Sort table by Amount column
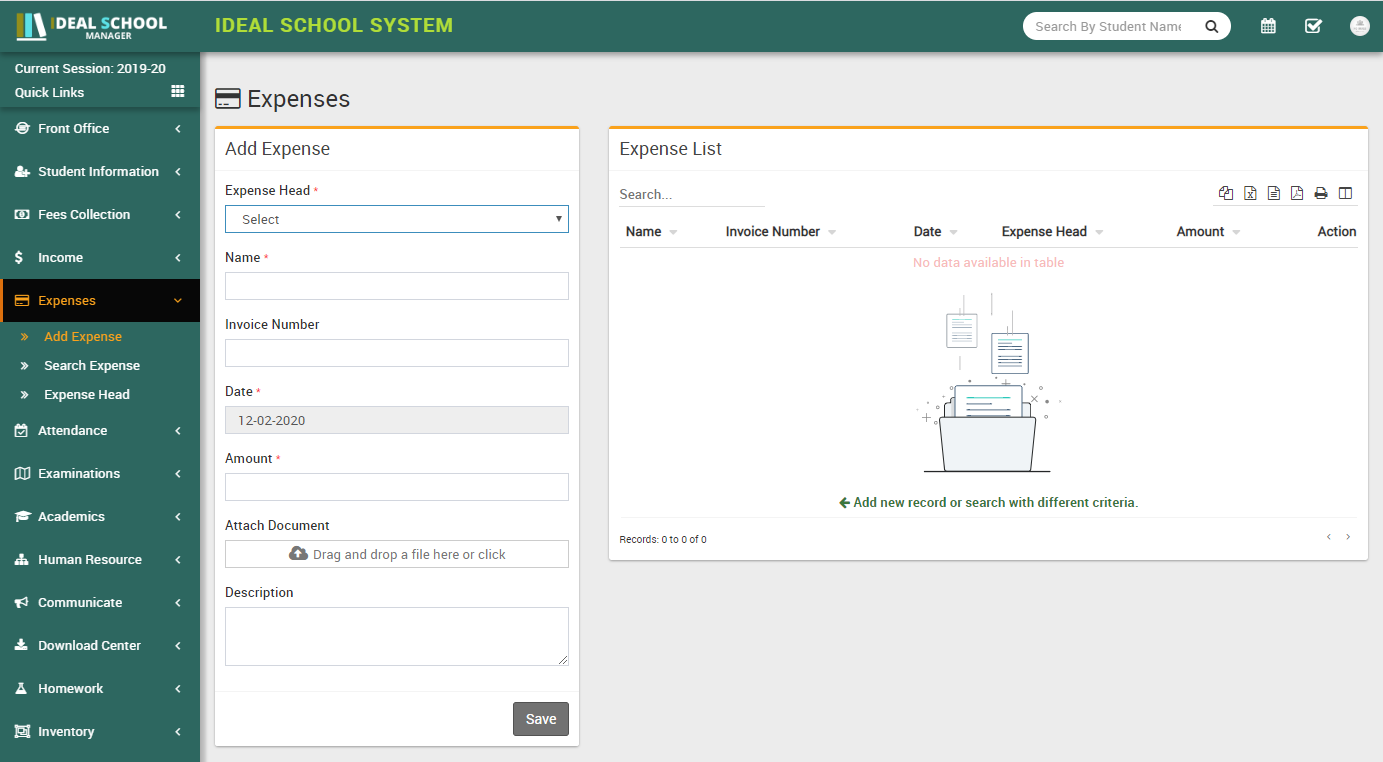This screenshot has width=1383, height=762. [x=1209, y=232]
